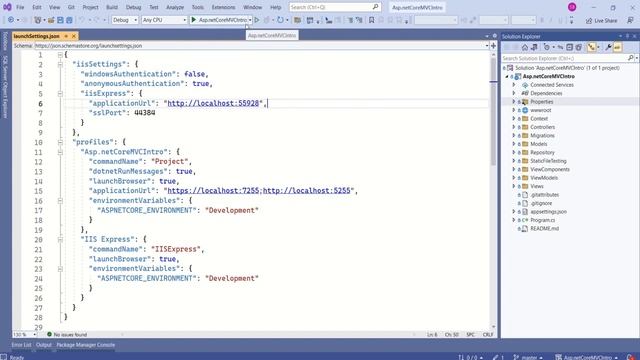640x360 pixels.
Task: Click the master branch status bar item
Action: pyautogui.click(x=529, y=357)
